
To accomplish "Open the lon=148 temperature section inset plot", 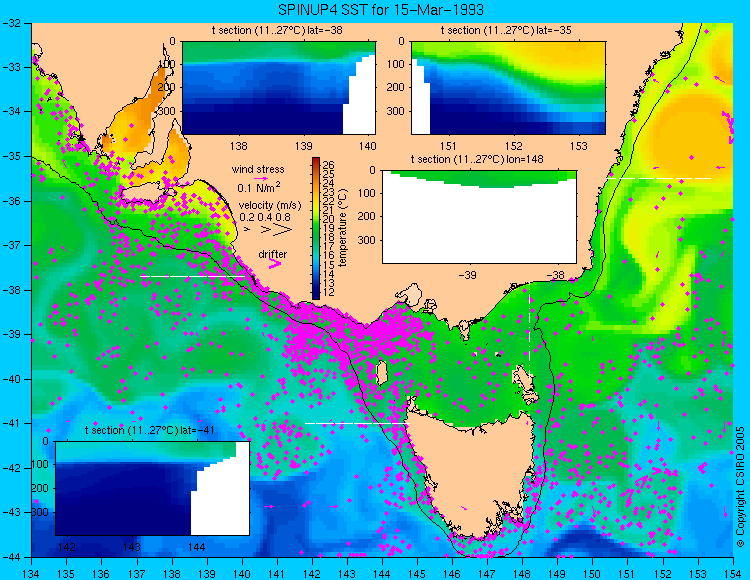I will click(479, 217).
